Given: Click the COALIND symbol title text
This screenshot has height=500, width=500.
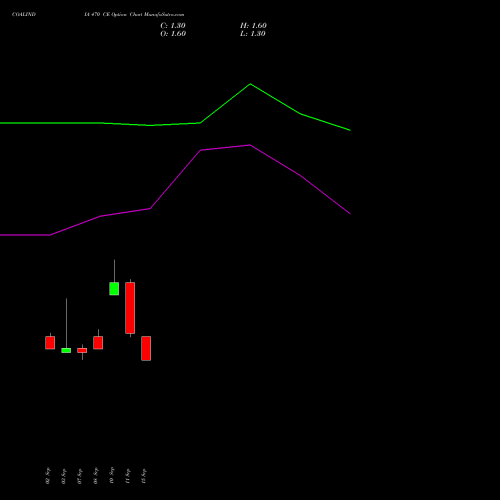Looking at the screenshot, I should coord(24,14).
